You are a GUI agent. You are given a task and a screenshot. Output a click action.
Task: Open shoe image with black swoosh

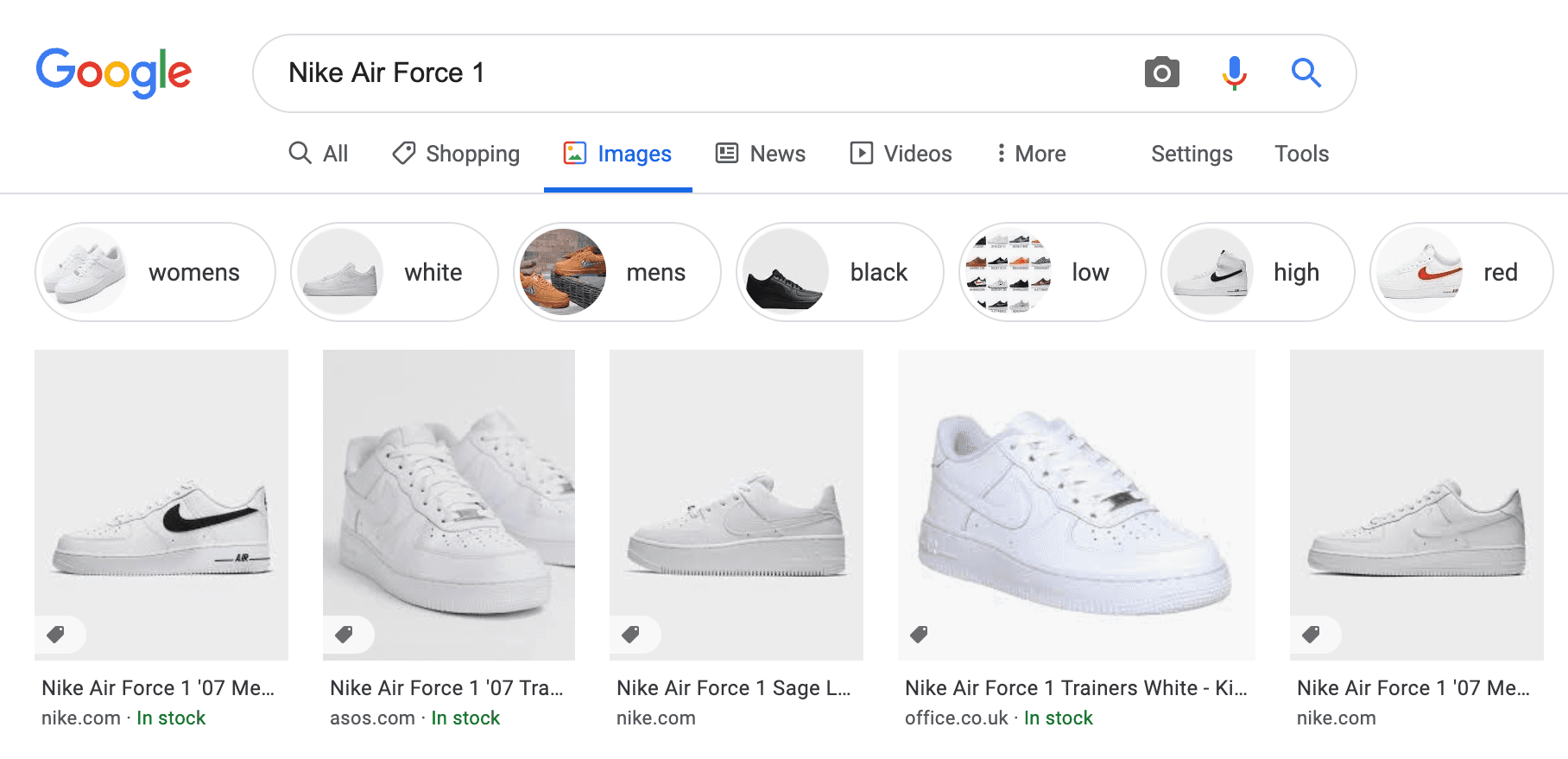pyautogui.click(x=161, y=505)
